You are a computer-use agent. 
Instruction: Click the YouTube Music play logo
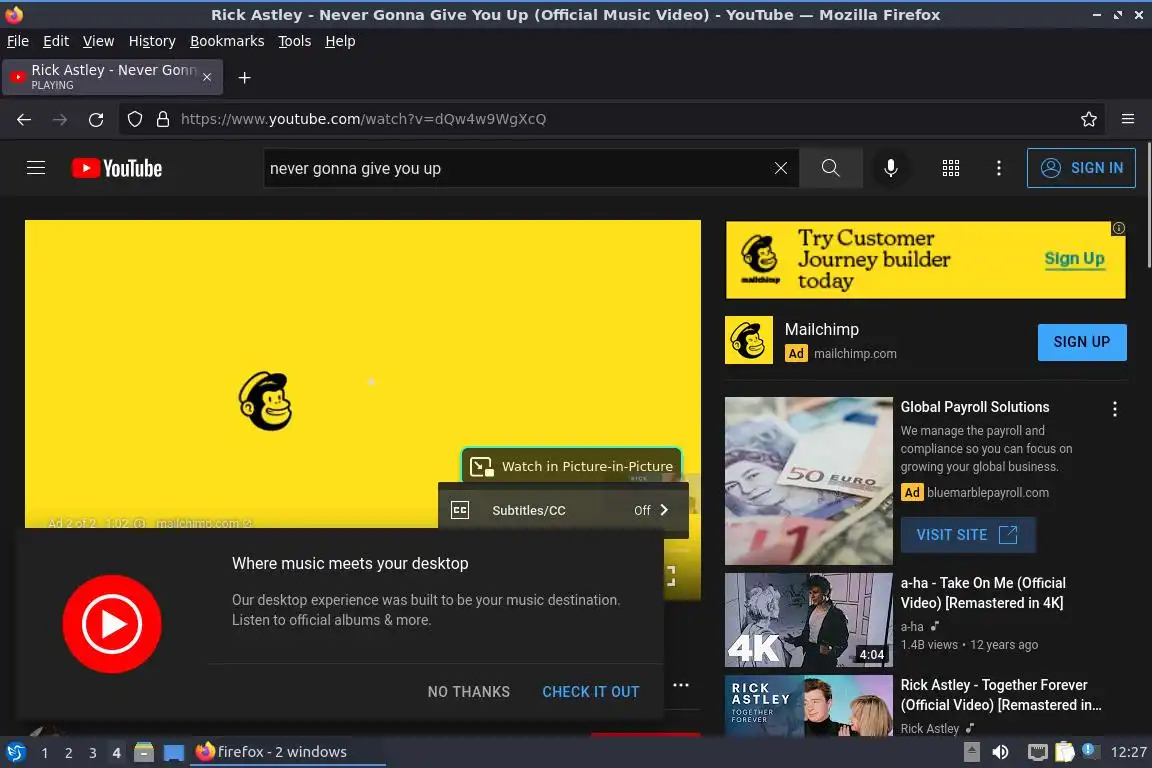(112, 624)
